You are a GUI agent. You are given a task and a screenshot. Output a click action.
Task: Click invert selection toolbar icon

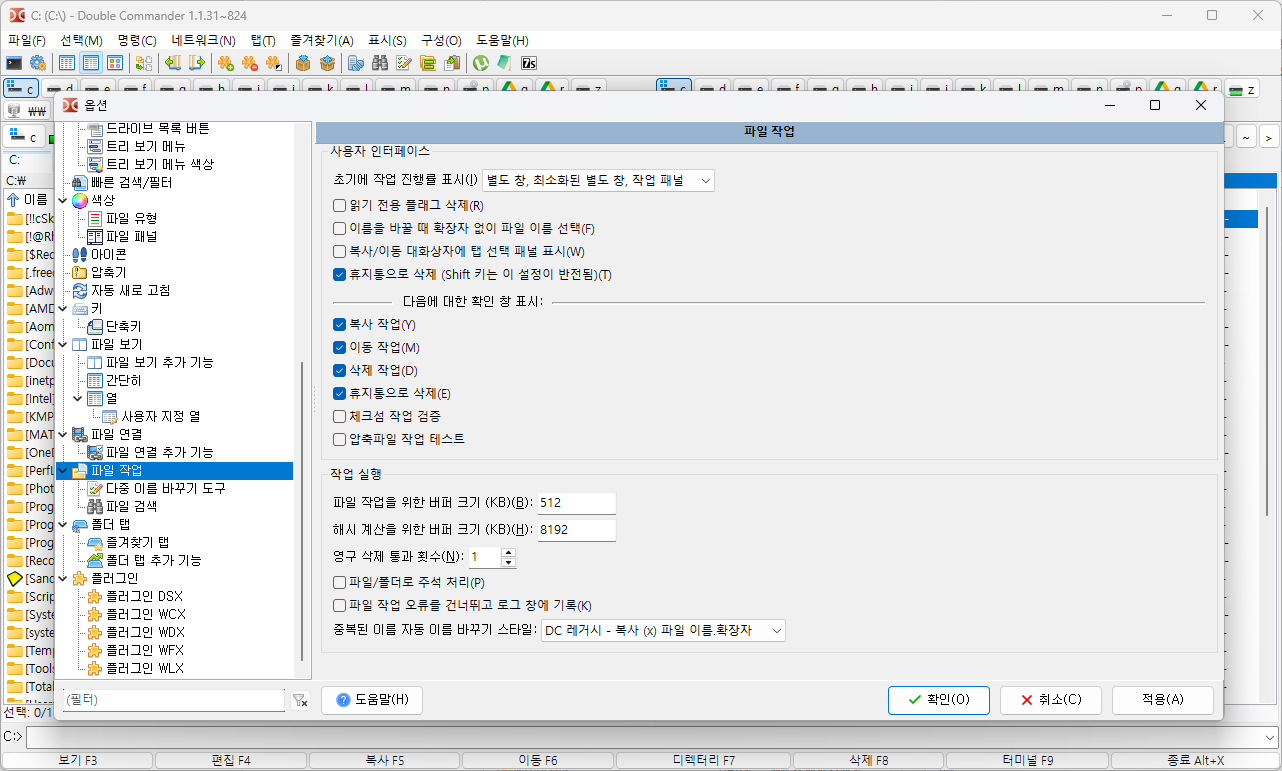point(274,63)
